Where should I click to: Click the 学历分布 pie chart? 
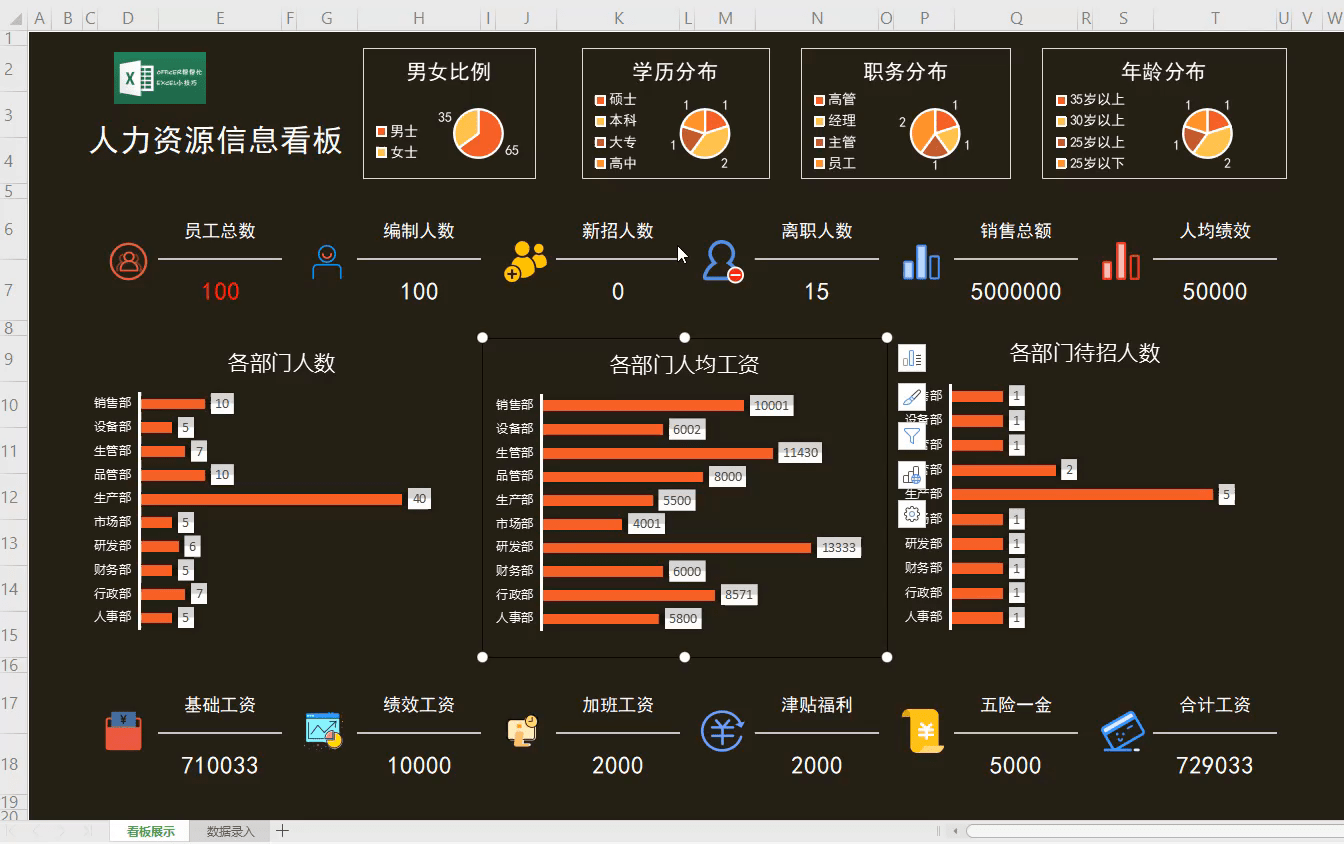705,134
